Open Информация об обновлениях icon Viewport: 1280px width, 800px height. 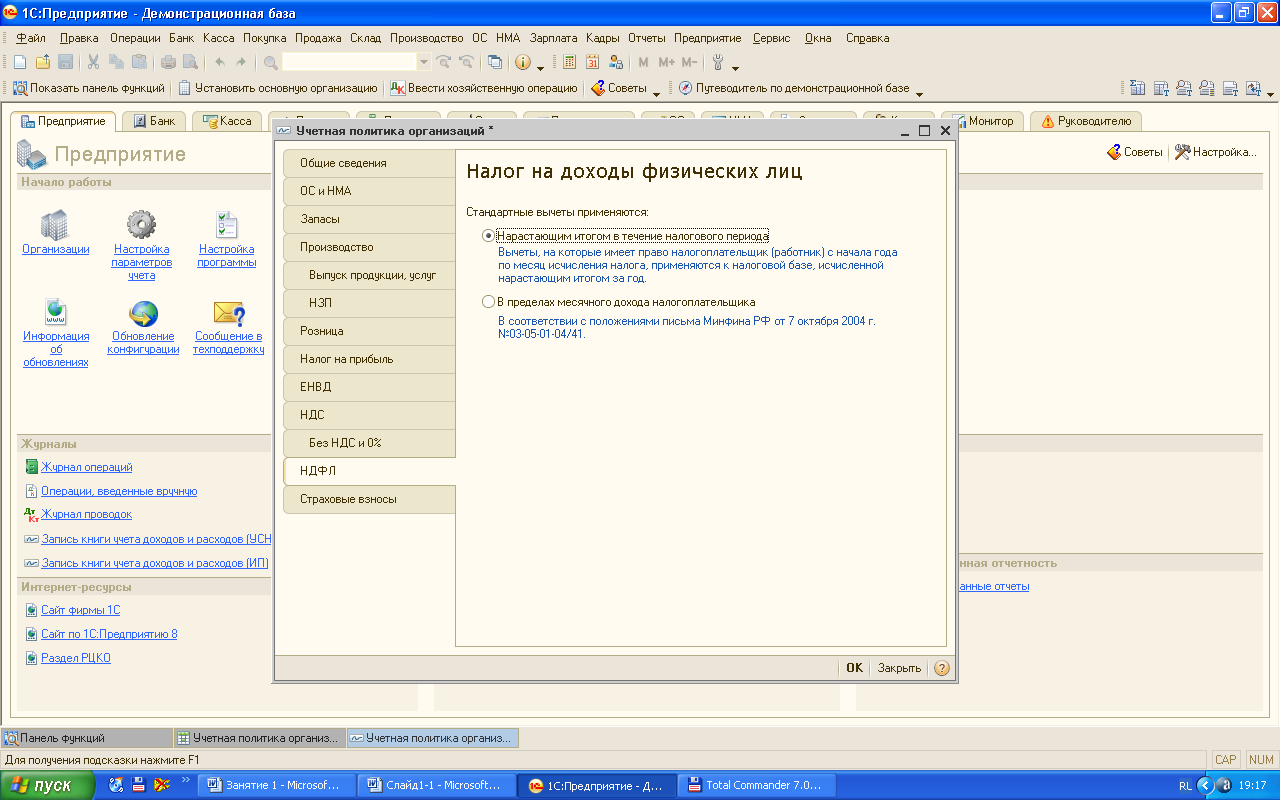[55, 313]
